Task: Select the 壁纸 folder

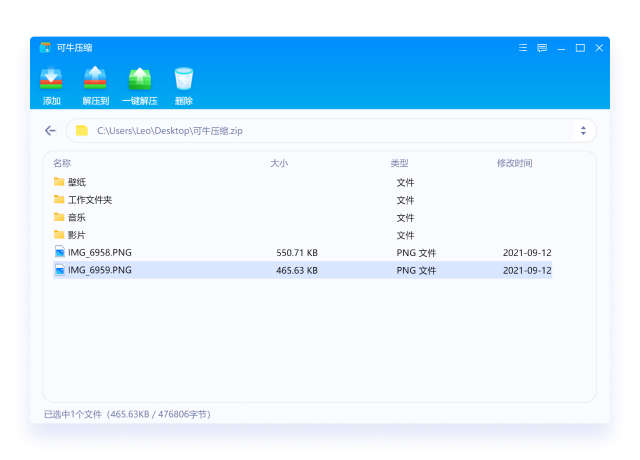Action: [x=77, y=182]
